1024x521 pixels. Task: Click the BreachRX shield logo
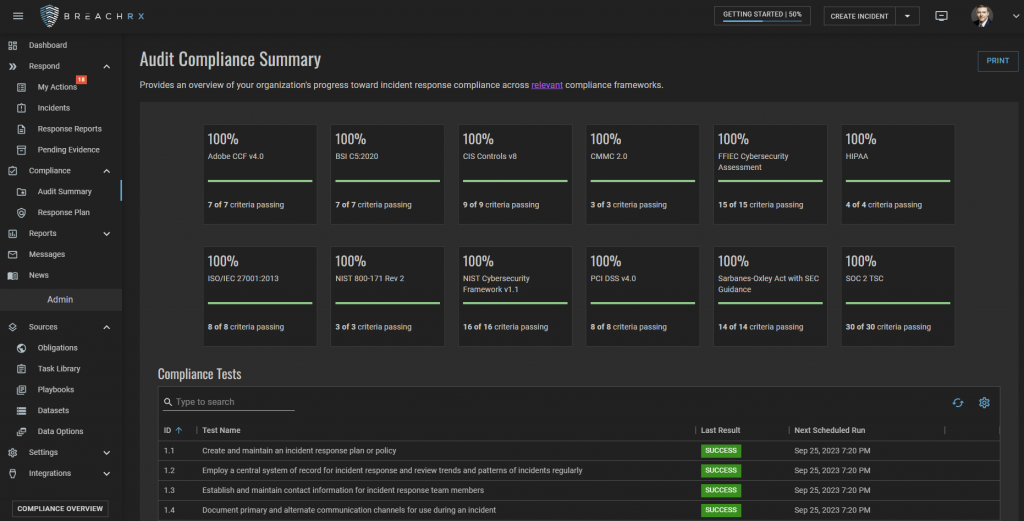coord(50,16)
